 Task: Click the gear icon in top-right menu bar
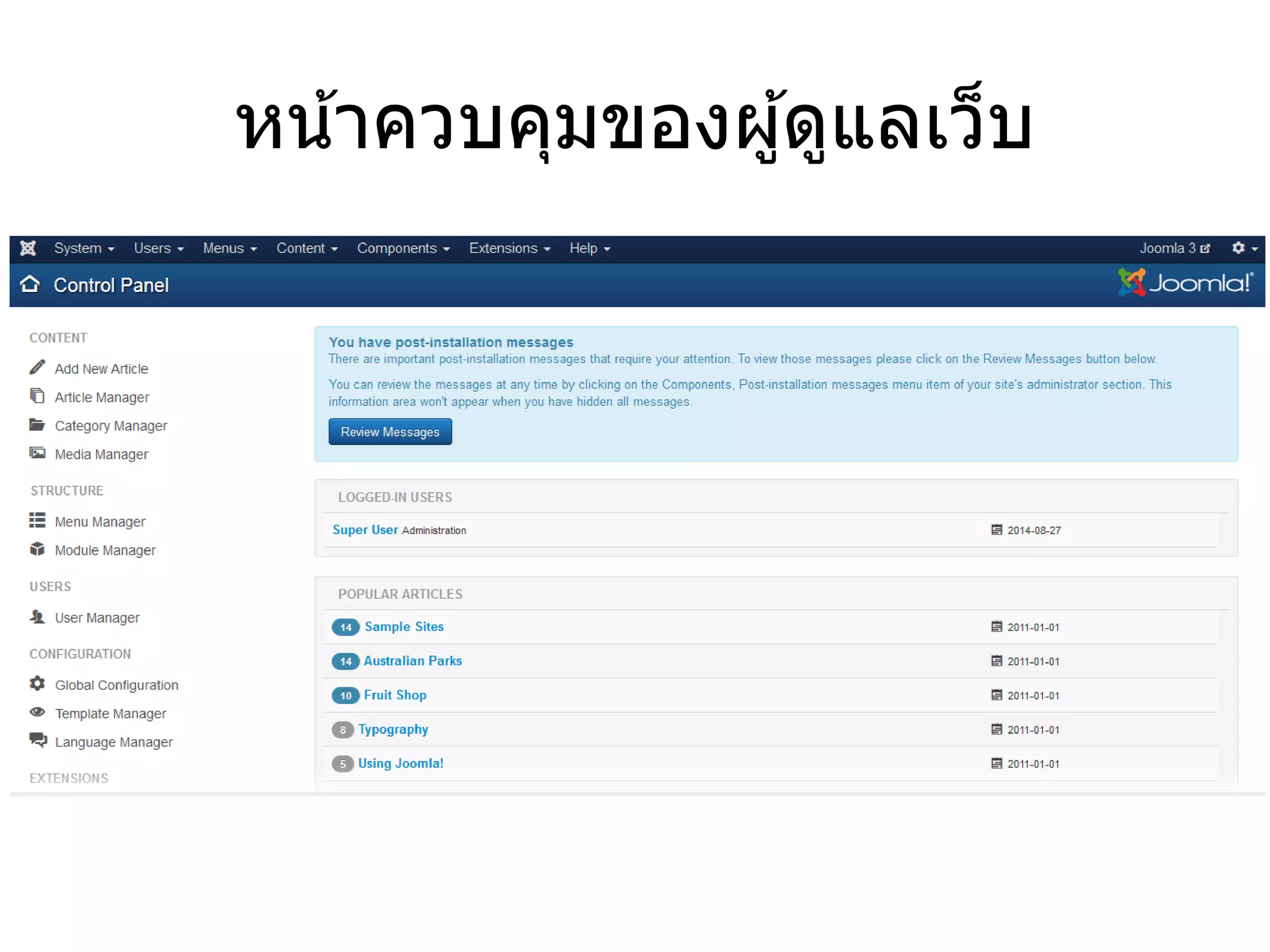(x=1238, y=248)
